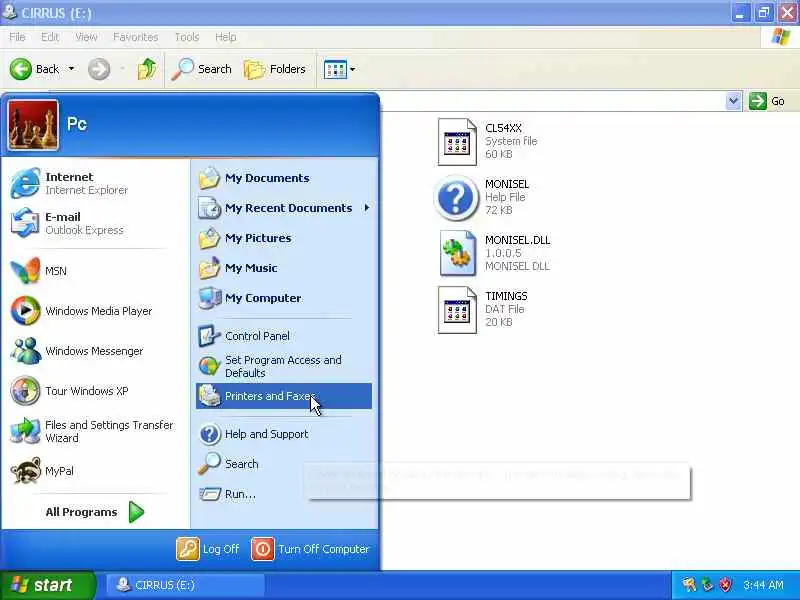Open Control Panel
The width and height of the screenshot is (800, 600).
point(284,336)
